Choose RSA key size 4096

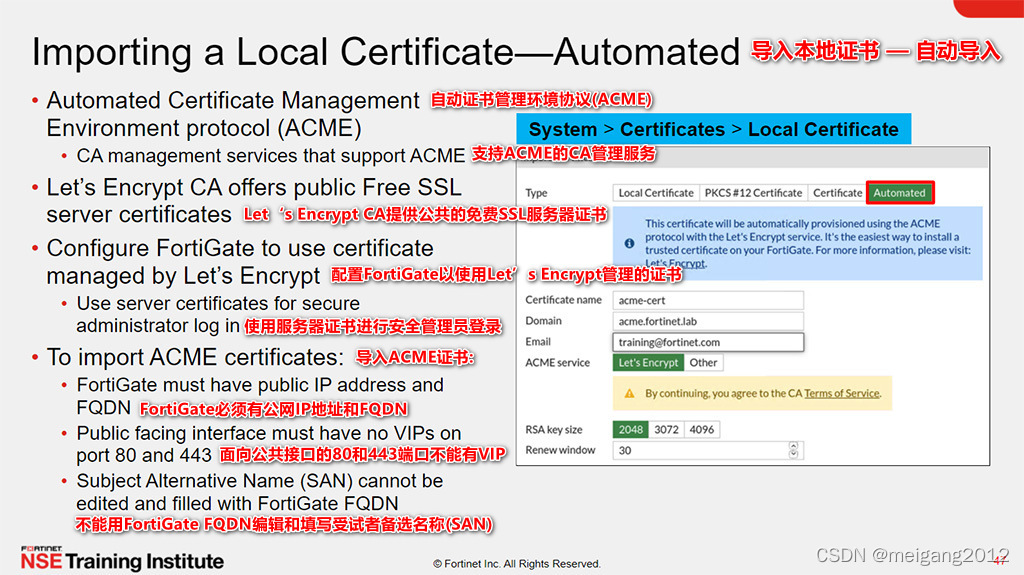702,429
